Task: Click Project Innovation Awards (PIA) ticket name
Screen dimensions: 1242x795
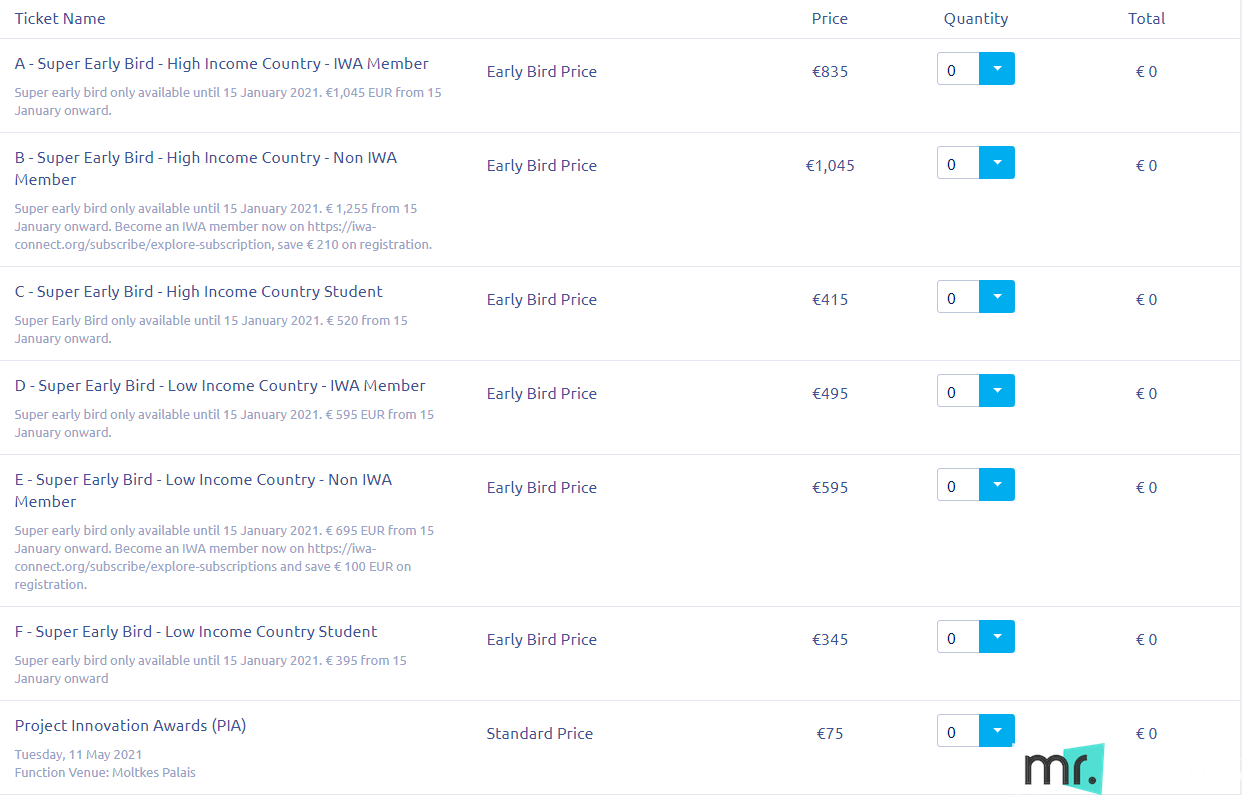Action: click(130, 726)
